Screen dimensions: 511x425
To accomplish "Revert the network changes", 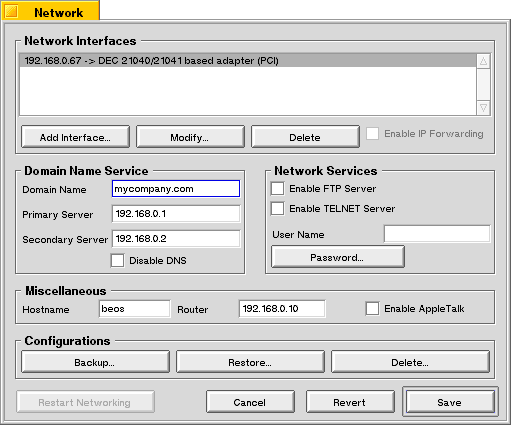I will coord(350,402).
